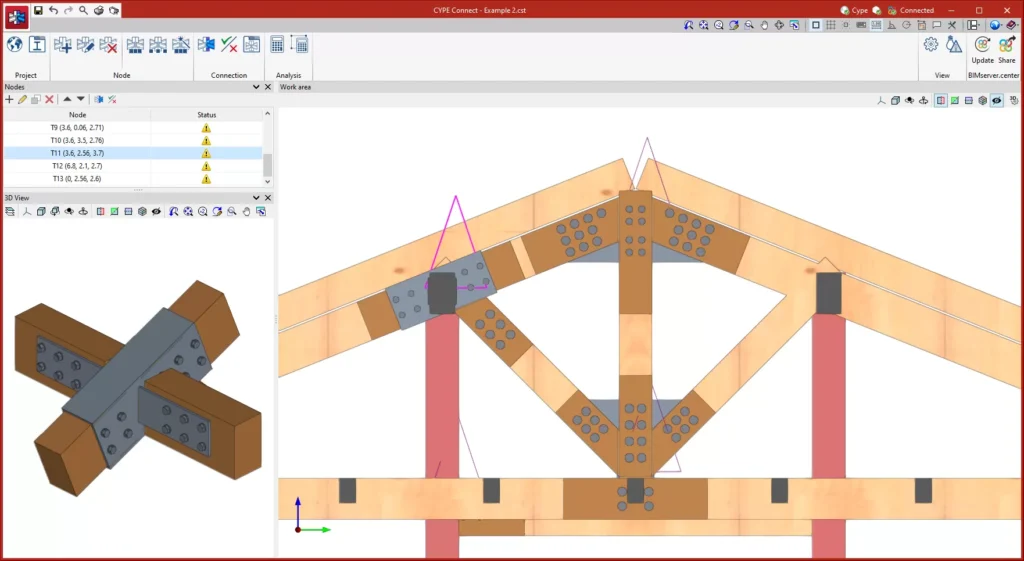The height and width of the screenshot is (561, 1024).
Task: Toggle the eye visibility button in the work area toolbar
Action: coord(997,101)
